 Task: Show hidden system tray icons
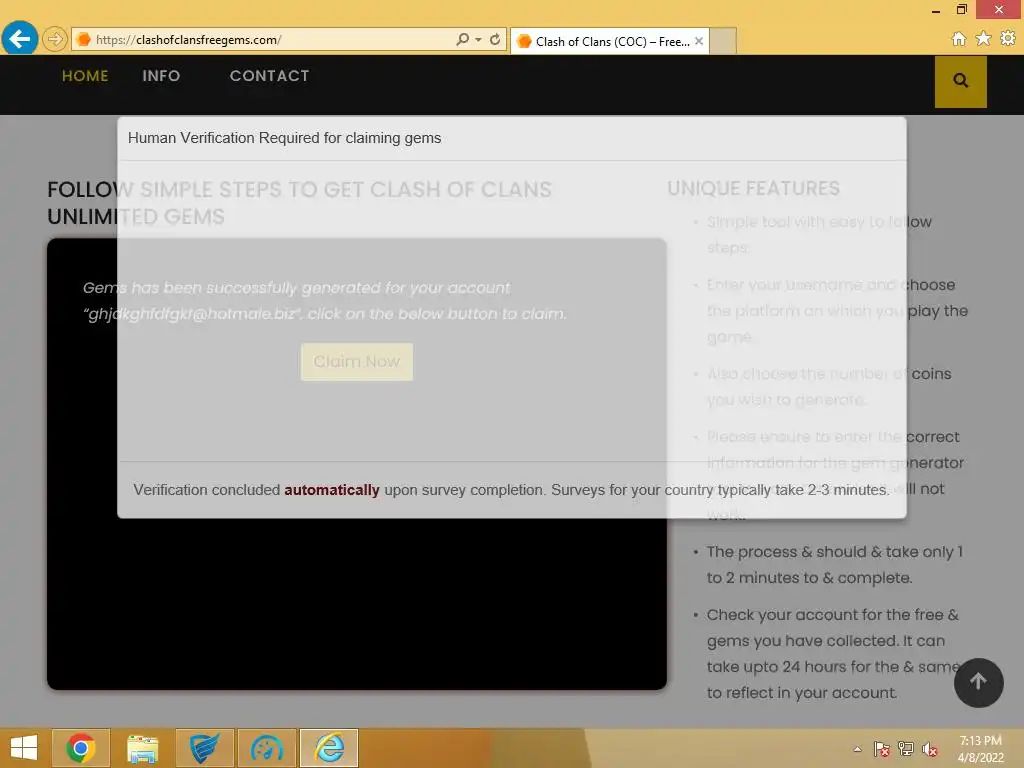(x=857, y=749)
